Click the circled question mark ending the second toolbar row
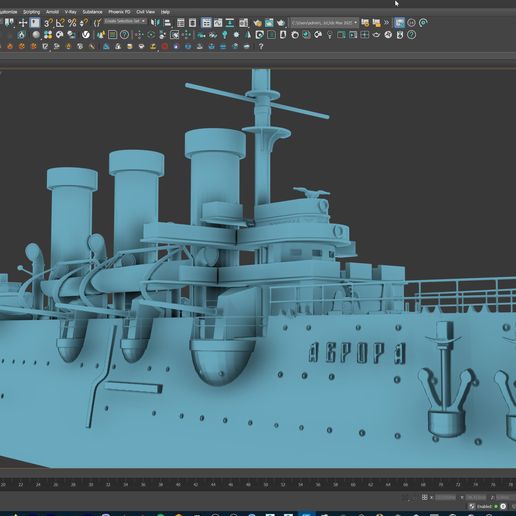The image size is (516, 516). coord(411,35)
